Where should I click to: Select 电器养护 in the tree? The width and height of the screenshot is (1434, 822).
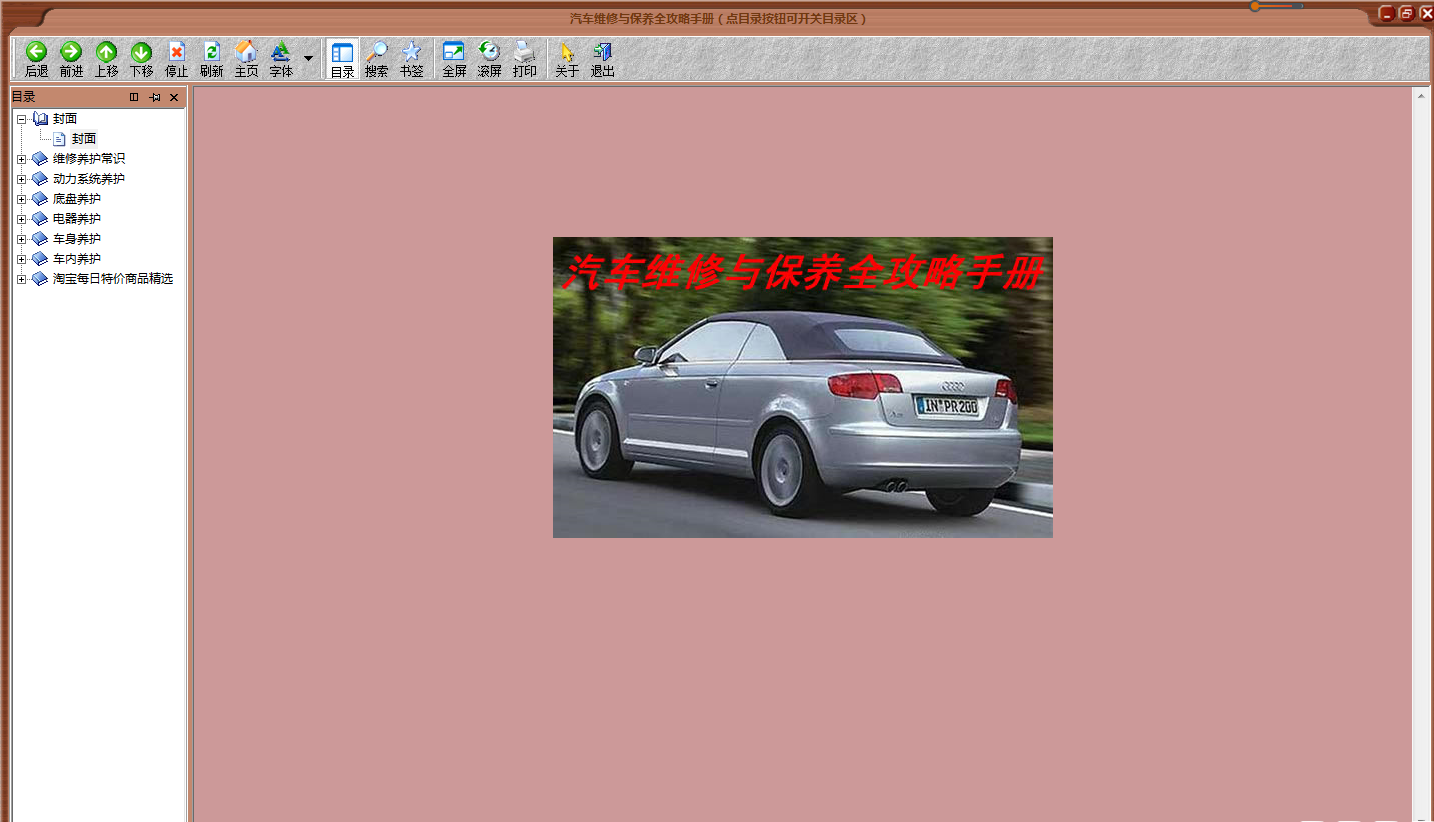[x=77, y=219]
